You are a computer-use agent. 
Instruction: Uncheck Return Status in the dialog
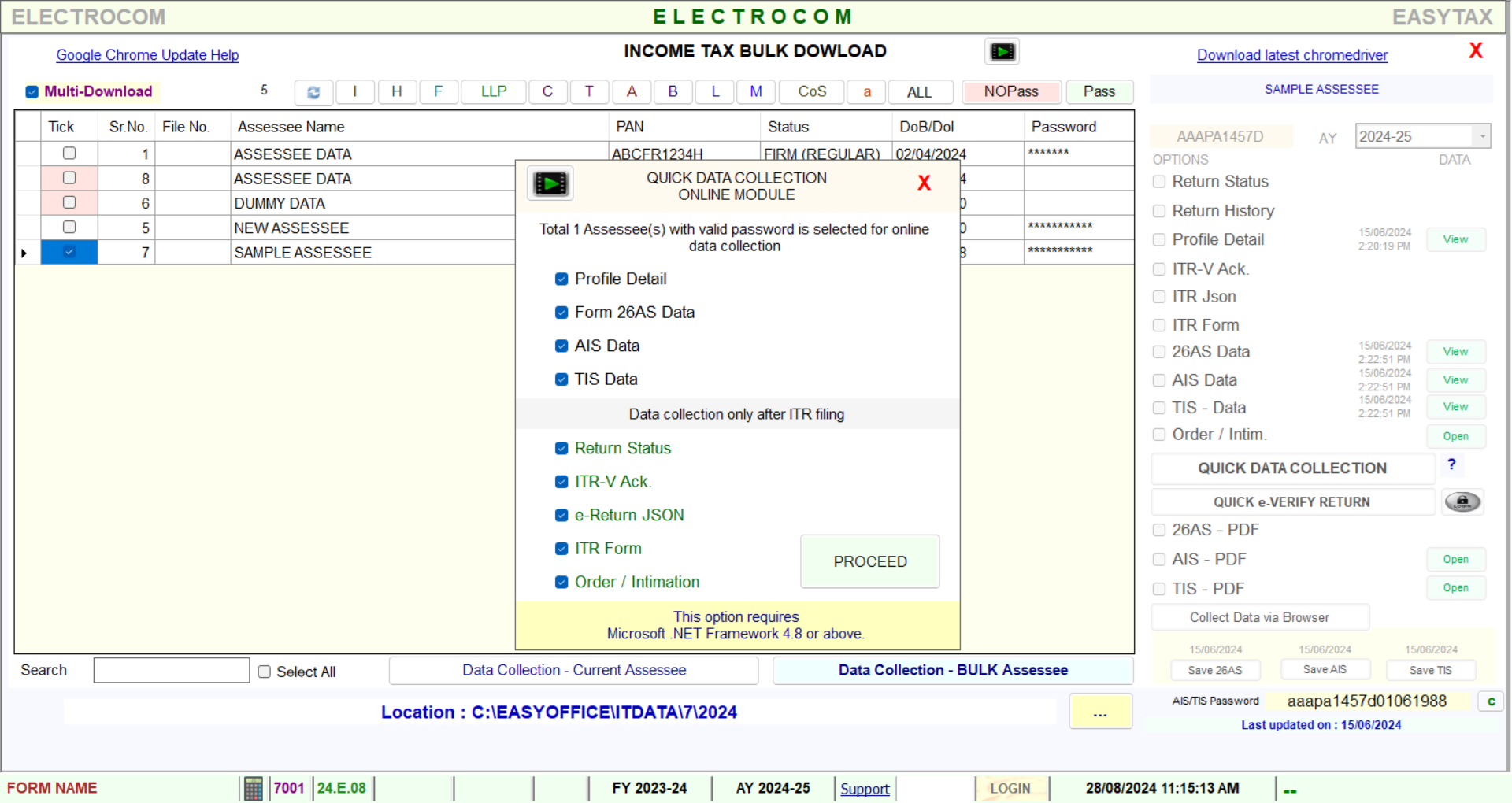coord(561,449)
